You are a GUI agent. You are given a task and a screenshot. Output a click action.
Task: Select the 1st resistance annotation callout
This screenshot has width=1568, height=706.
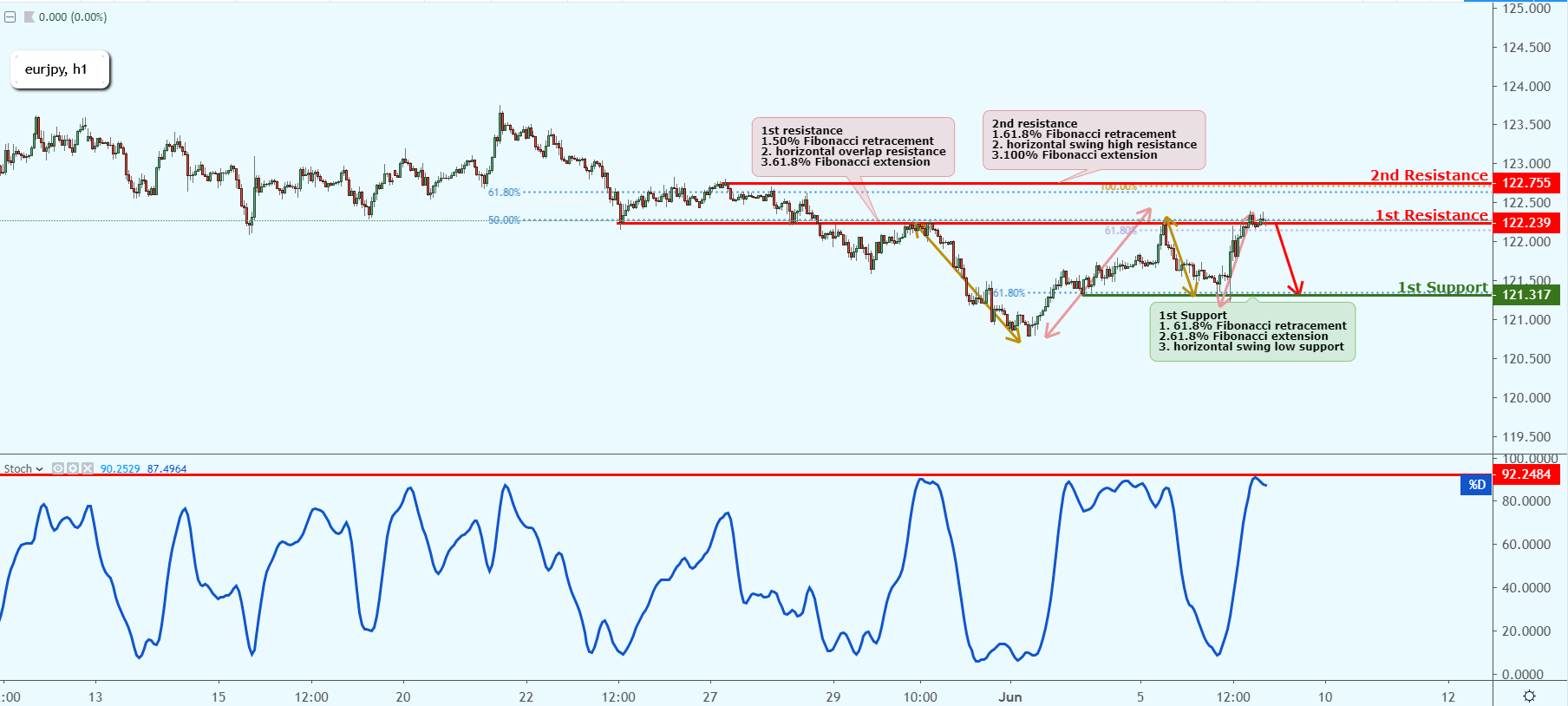[x=853, y=147]
